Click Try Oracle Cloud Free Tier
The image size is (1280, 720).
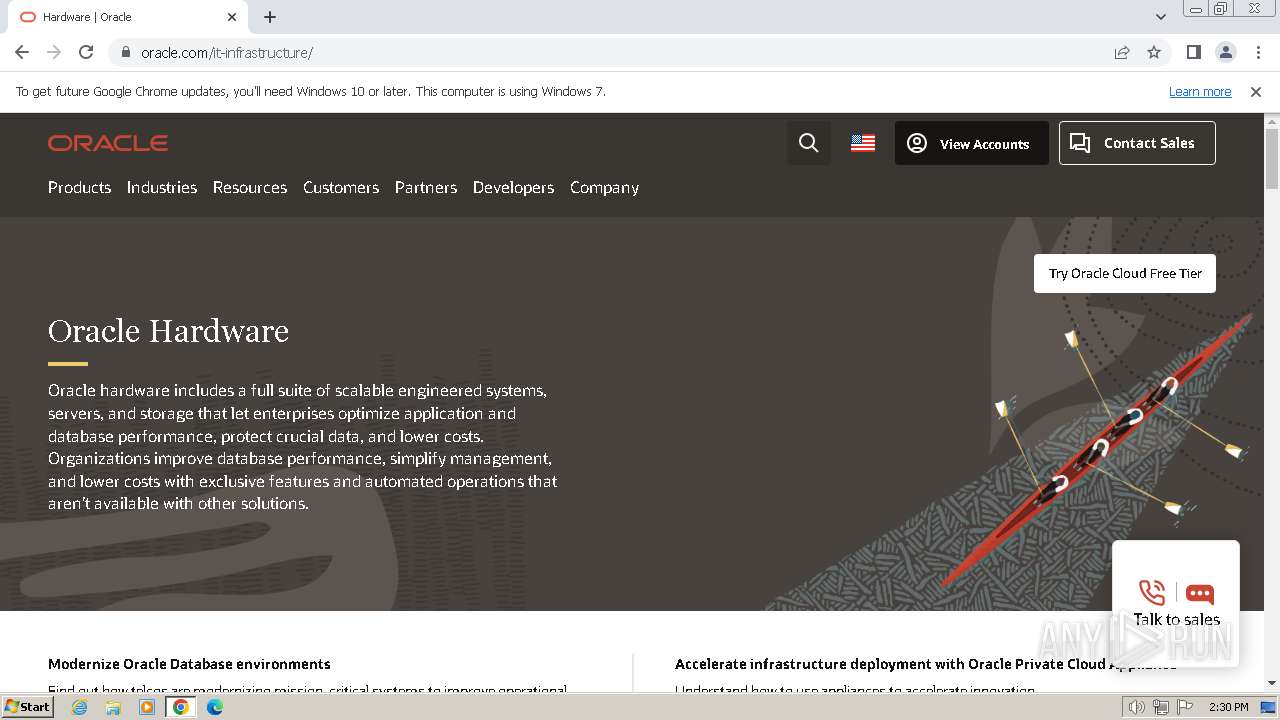coord(1125,273)
